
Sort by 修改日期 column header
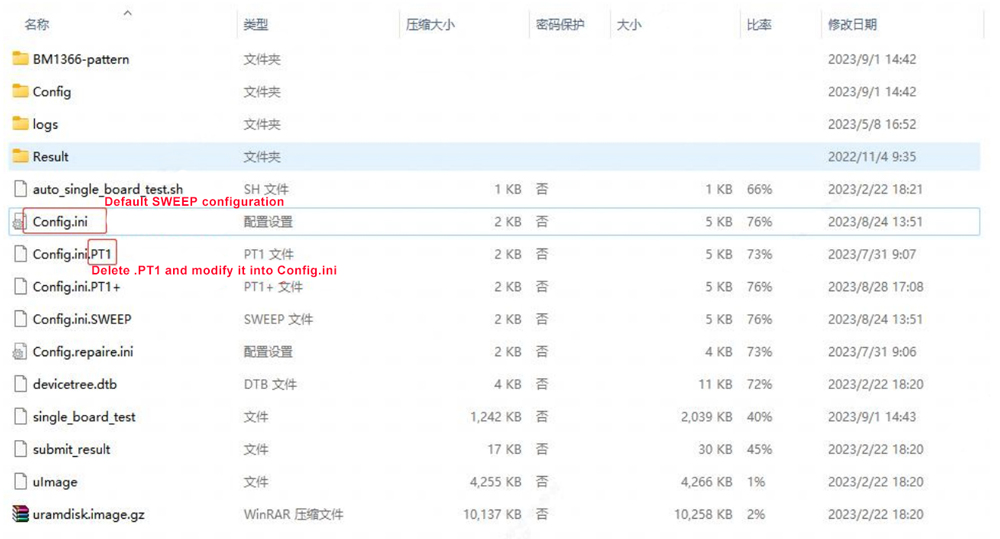tap(852, 24)
